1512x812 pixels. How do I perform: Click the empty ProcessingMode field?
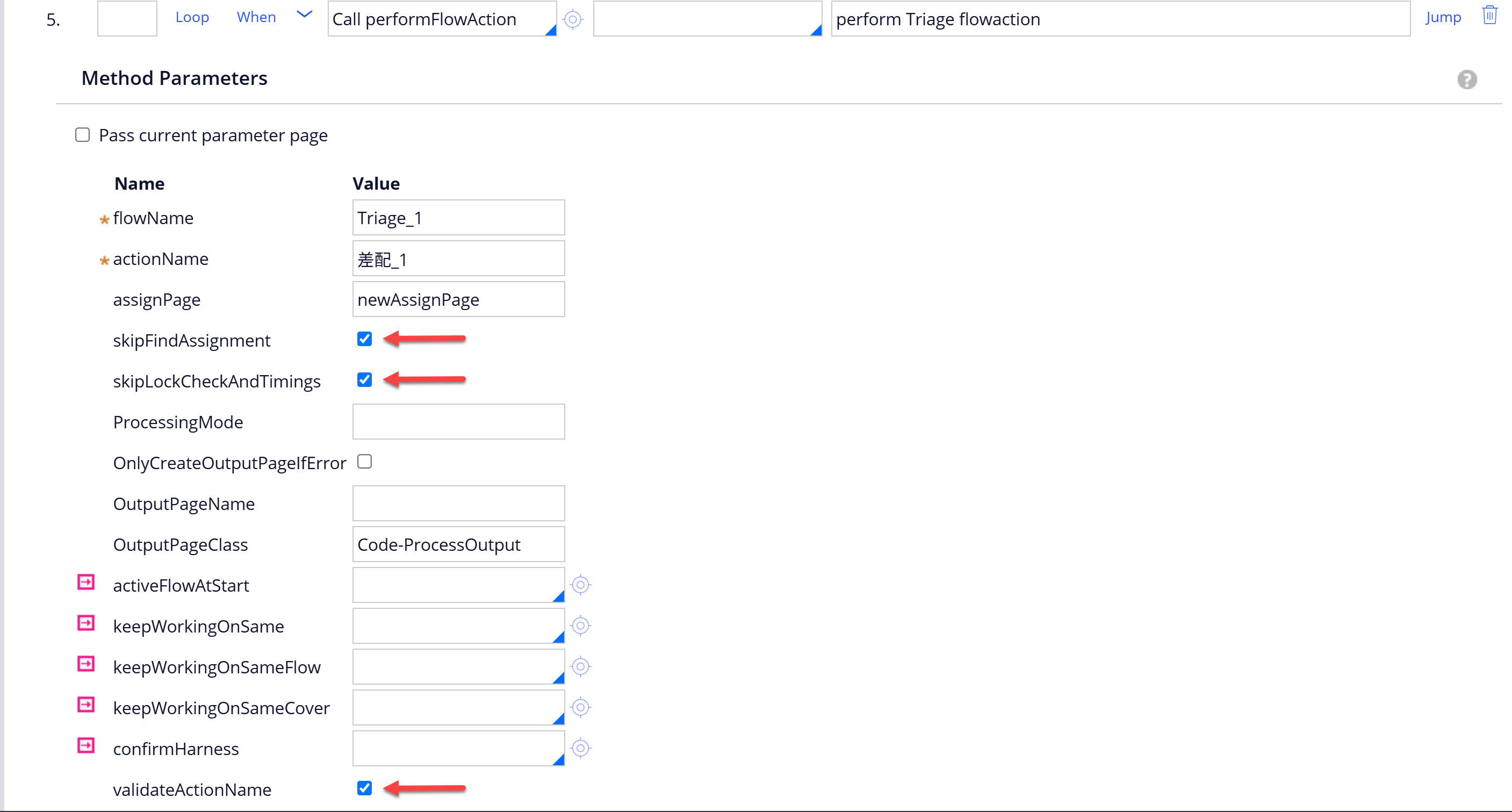pyautogui.click(x=458, y=421)
